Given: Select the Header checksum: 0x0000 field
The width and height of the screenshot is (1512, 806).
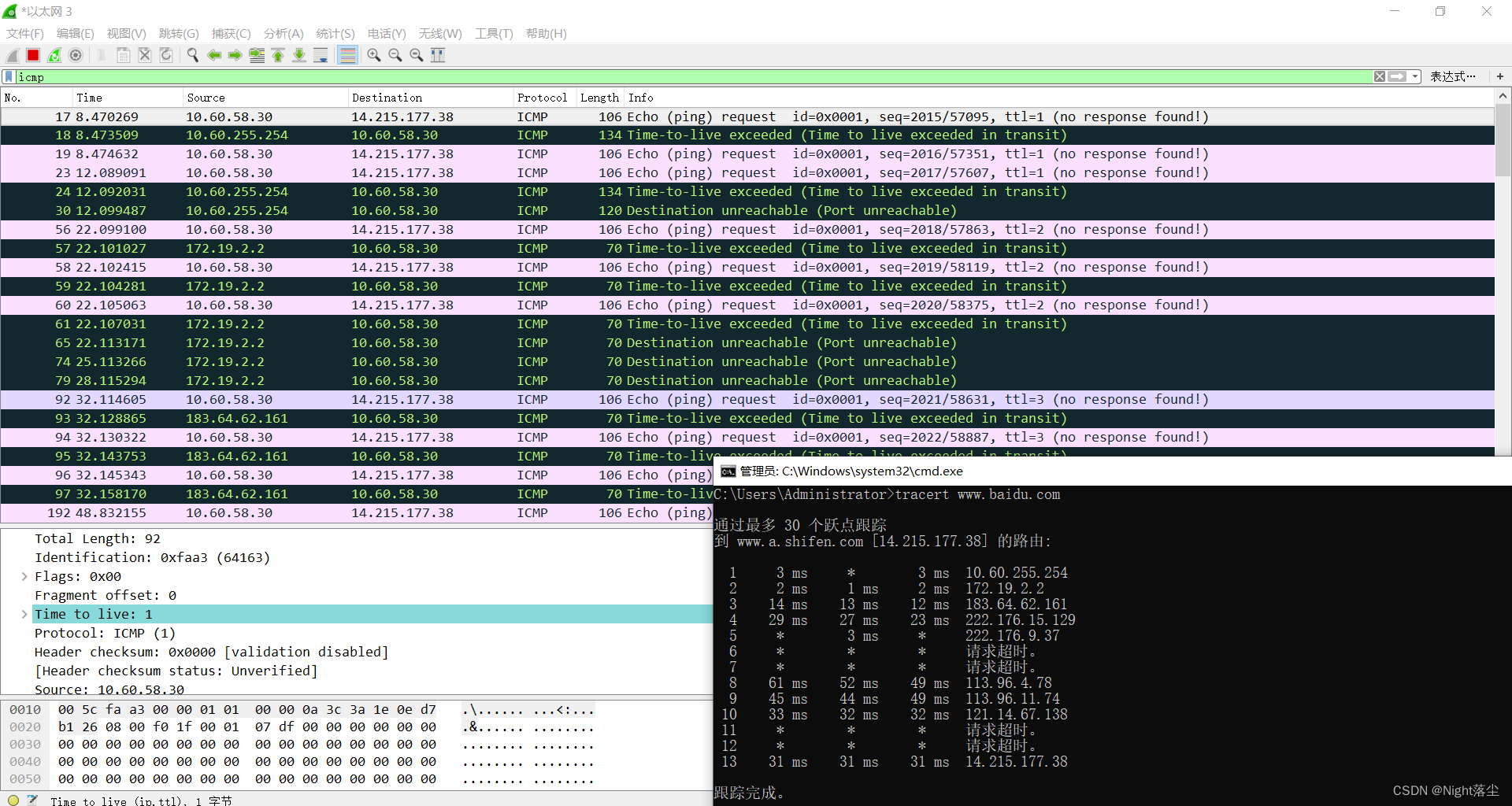Looking at the screenshot, I should [x=212, y=652].
